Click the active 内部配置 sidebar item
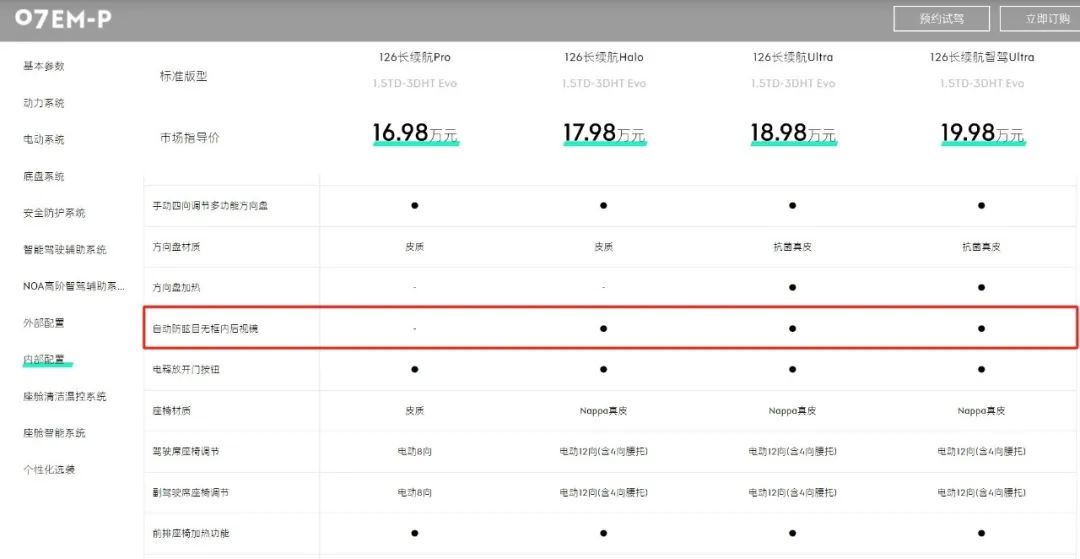The image size is (1080, 559). [44, 359]
